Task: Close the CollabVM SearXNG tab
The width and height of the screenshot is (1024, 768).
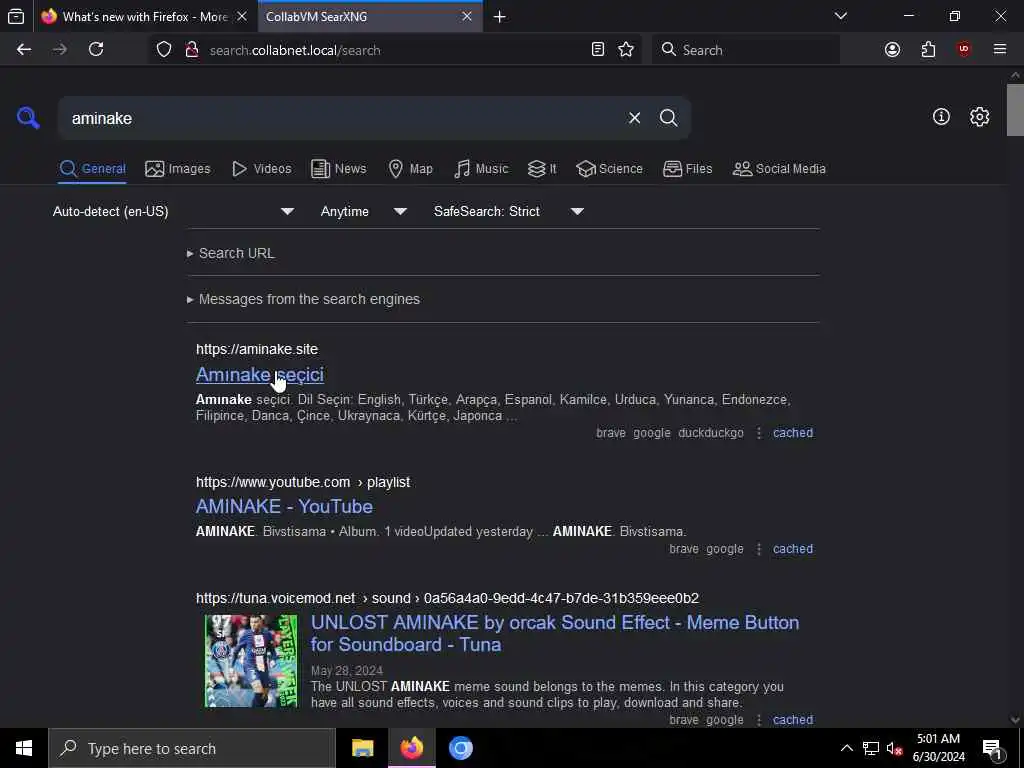Action: (x=467, y=16)
